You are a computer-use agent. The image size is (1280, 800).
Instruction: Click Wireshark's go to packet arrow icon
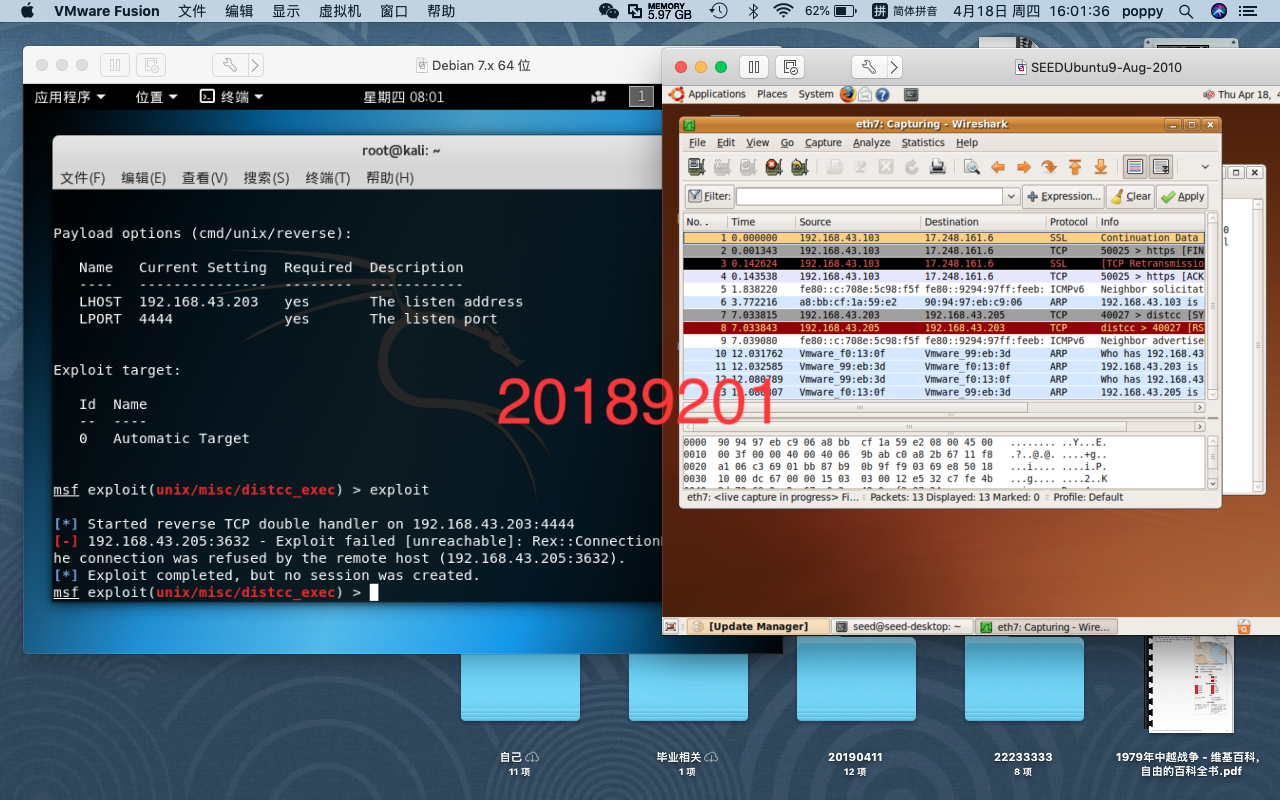pos(1049,167)
